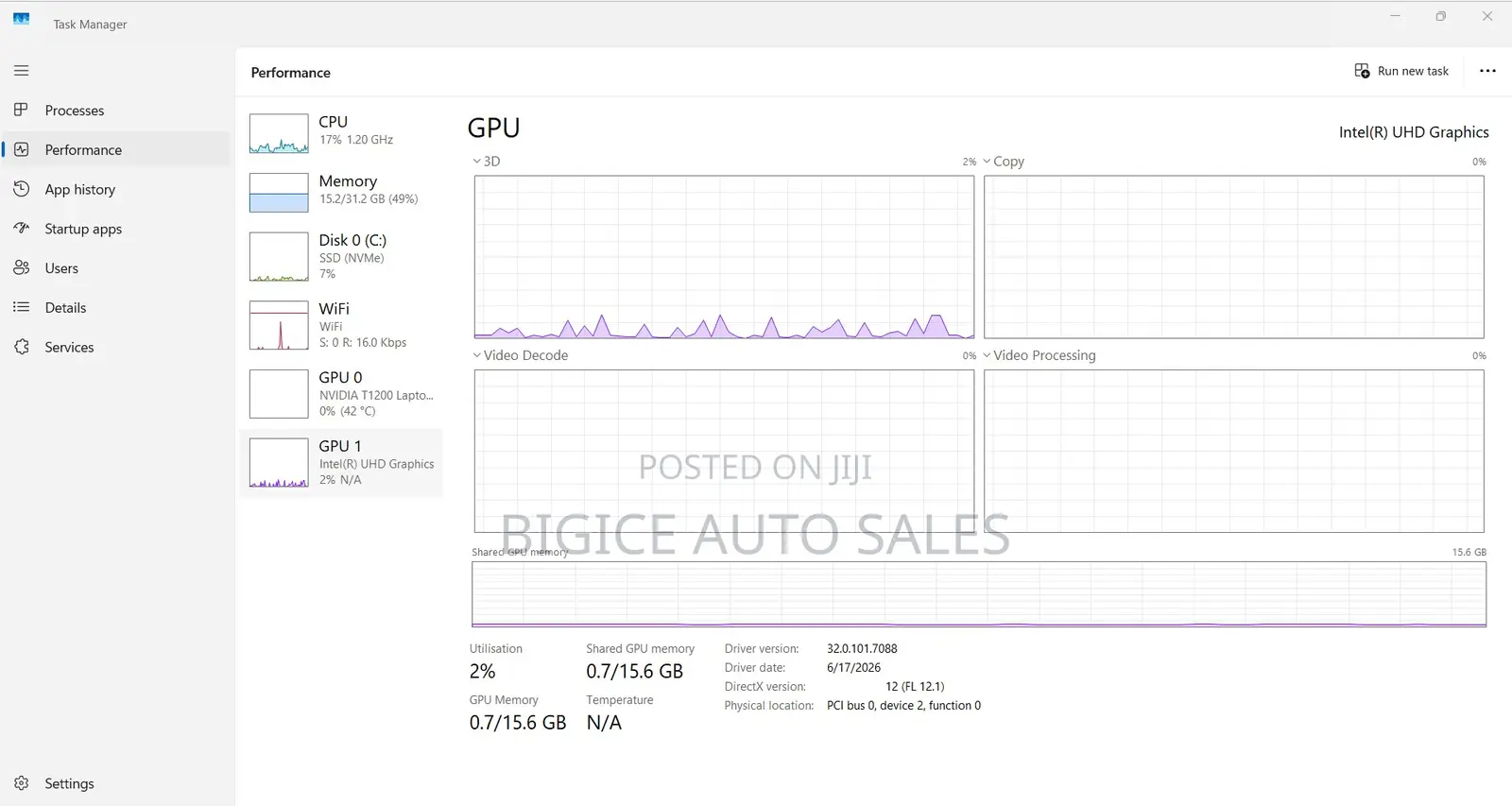Click the Processes sidebar icon

pyautogui.click(x=21, y=110)
